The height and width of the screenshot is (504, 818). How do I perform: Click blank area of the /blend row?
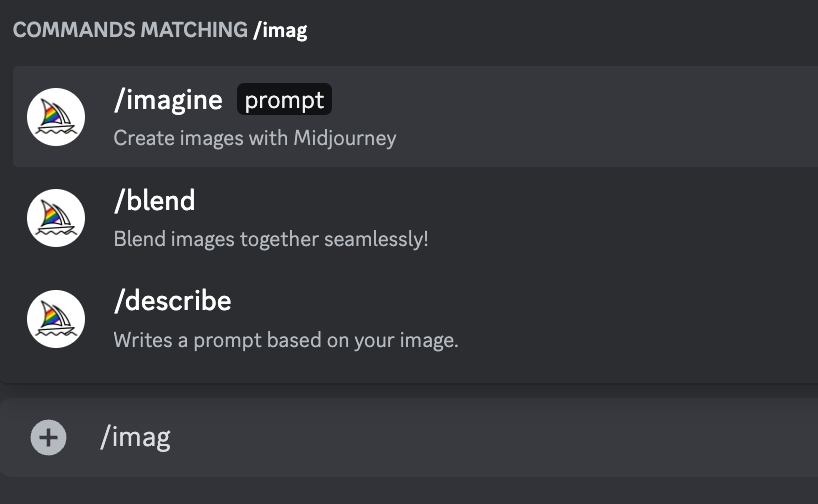pyautogui.click(x=600, y=218)
